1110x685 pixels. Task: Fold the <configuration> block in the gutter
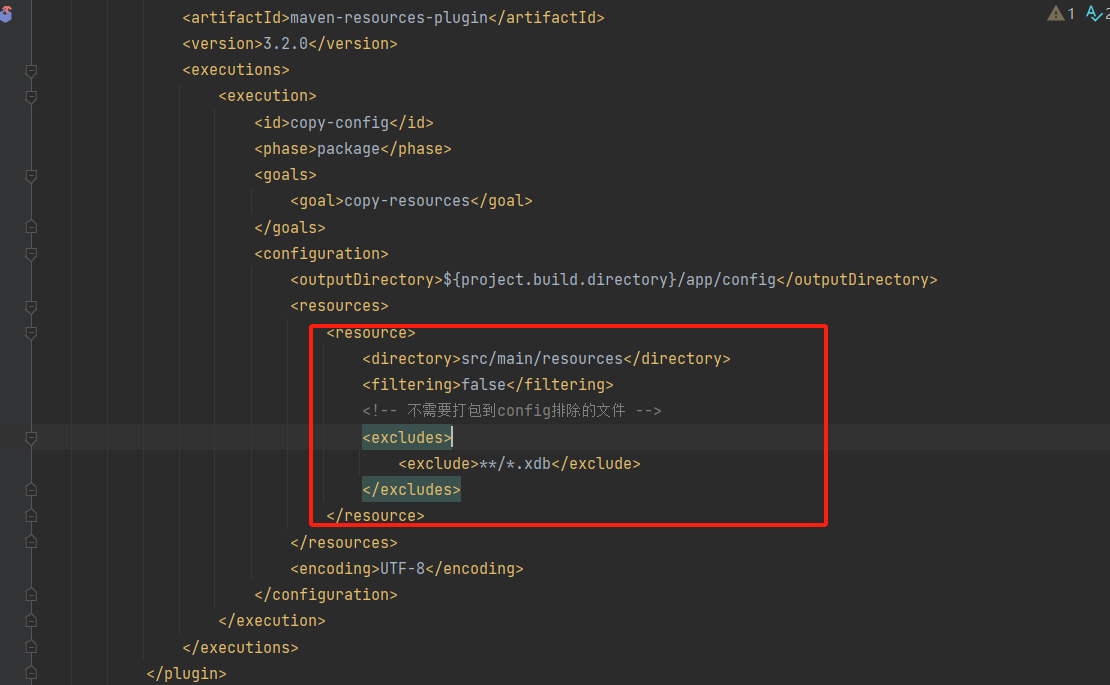click(31, 254)
